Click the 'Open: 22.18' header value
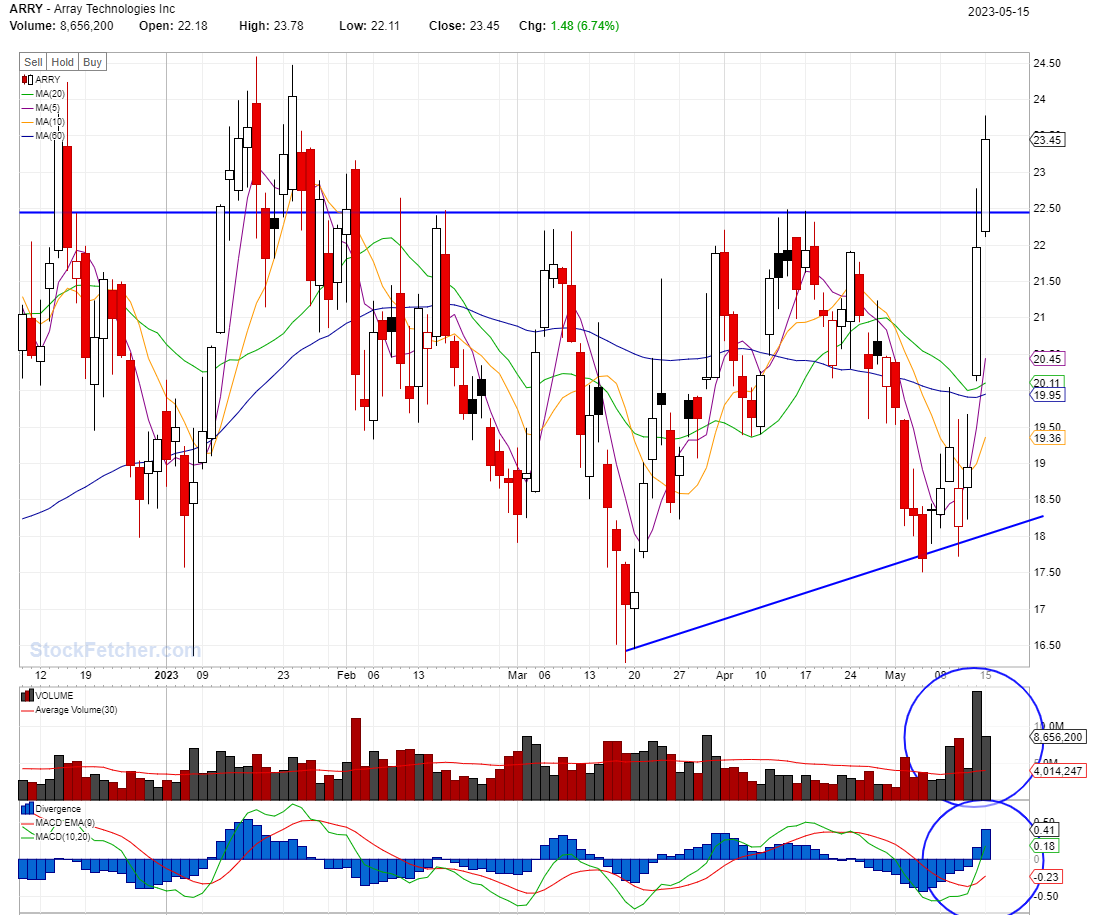Viewport: 1094px width, 915px height. click(x=173, y=26)
